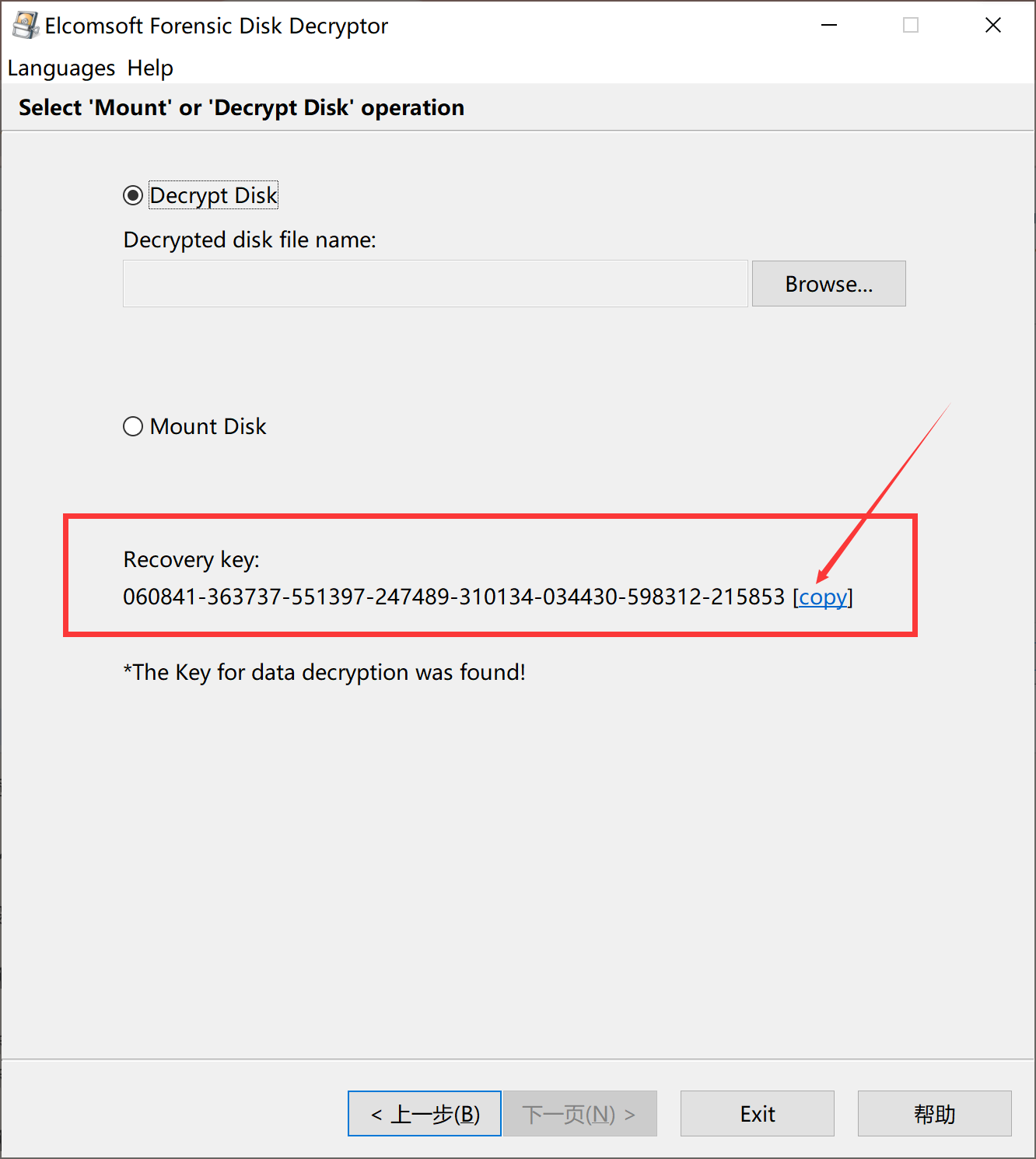The width and height of the screenshot is (1036, 1159).
Task: Close the Forensic Disk Decryptor window
Action: (993, 26)
